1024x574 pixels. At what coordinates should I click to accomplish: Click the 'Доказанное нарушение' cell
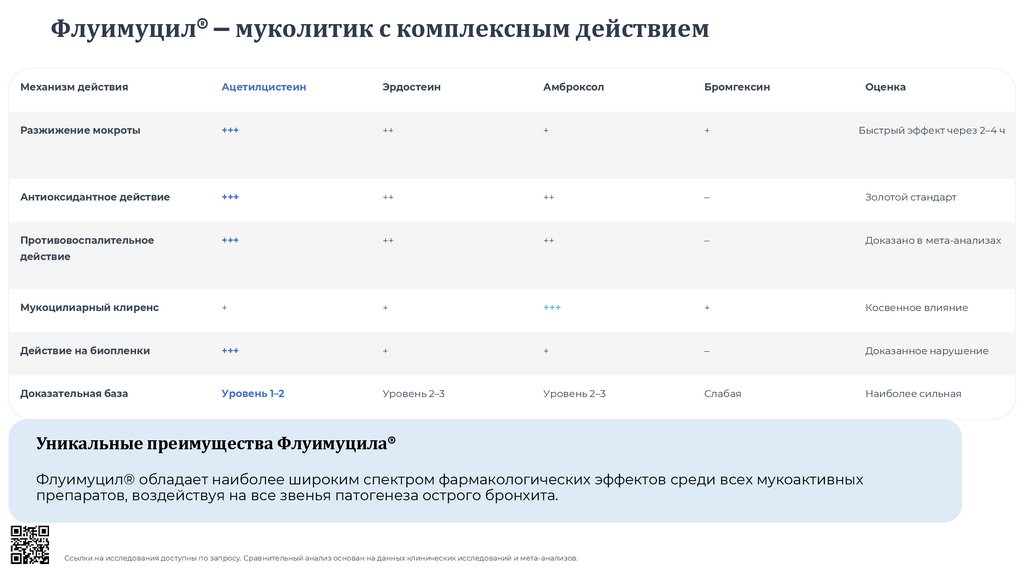pyautogui.click(x=926, y=351)
